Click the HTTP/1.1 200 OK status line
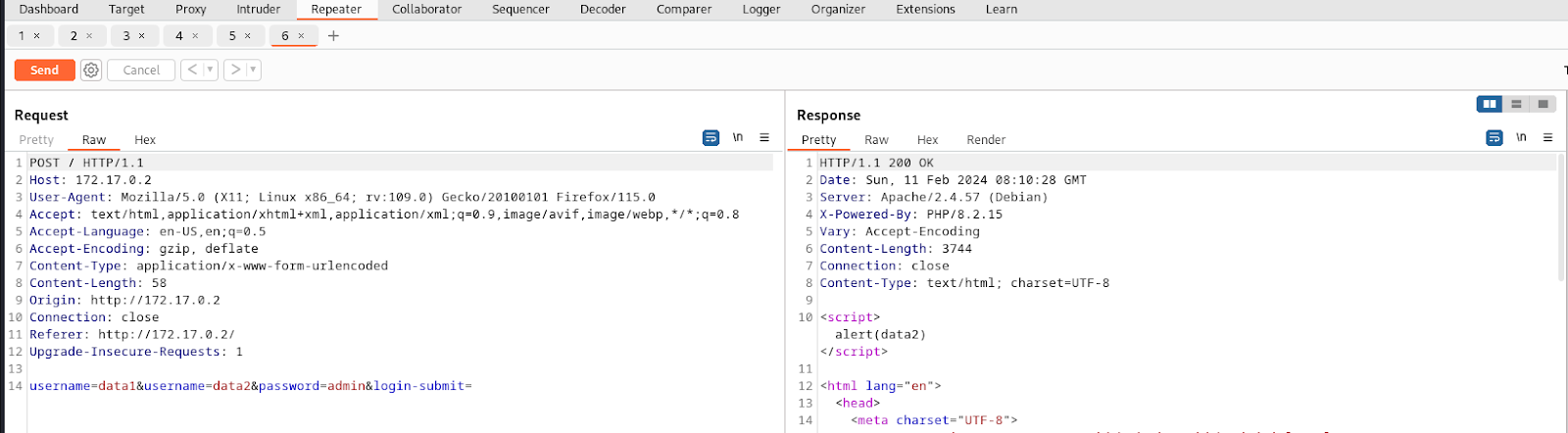Viewport: 1568px width, 433px height. [876, 163]
